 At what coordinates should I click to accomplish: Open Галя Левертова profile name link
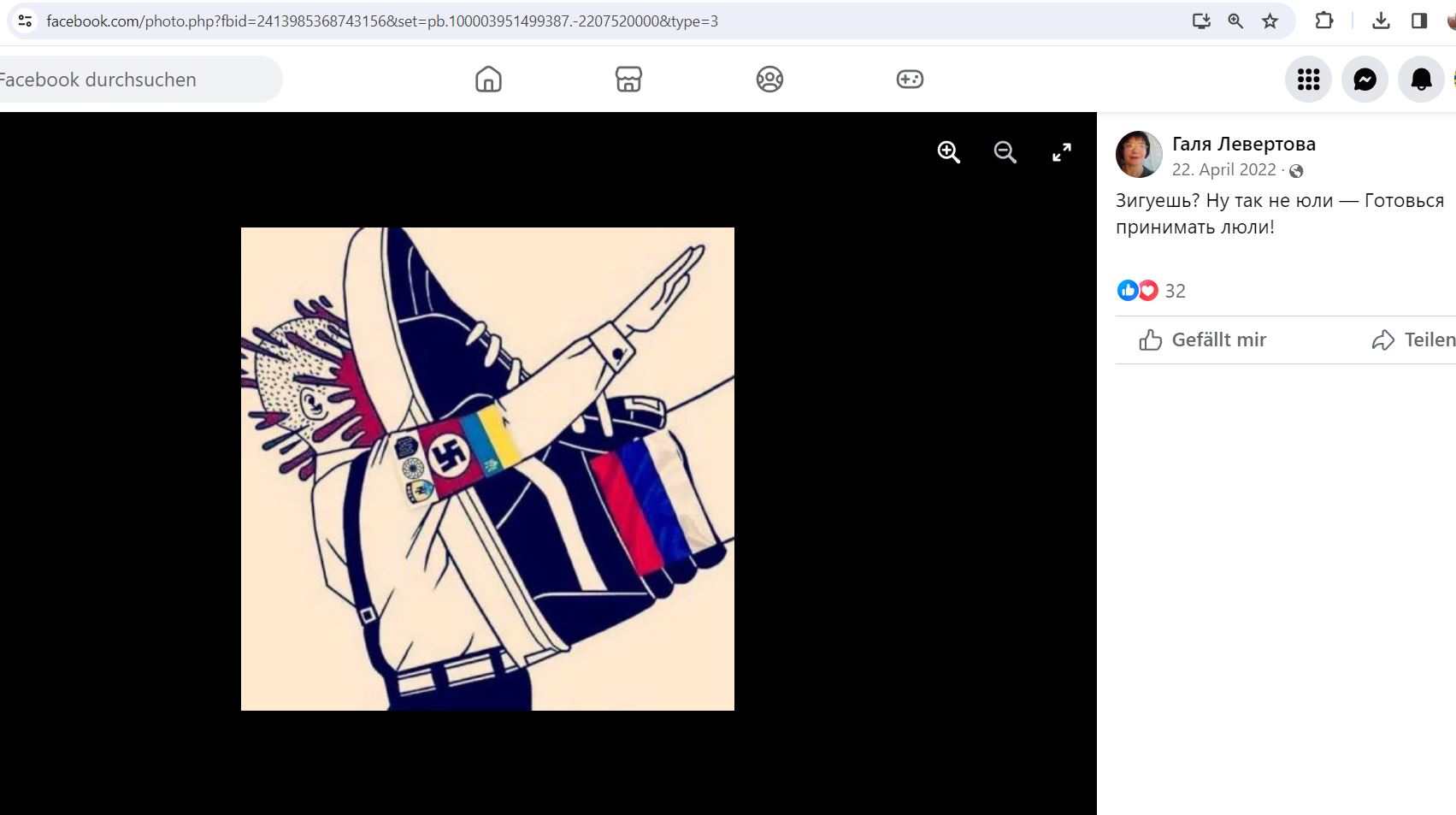point(1244,144)
